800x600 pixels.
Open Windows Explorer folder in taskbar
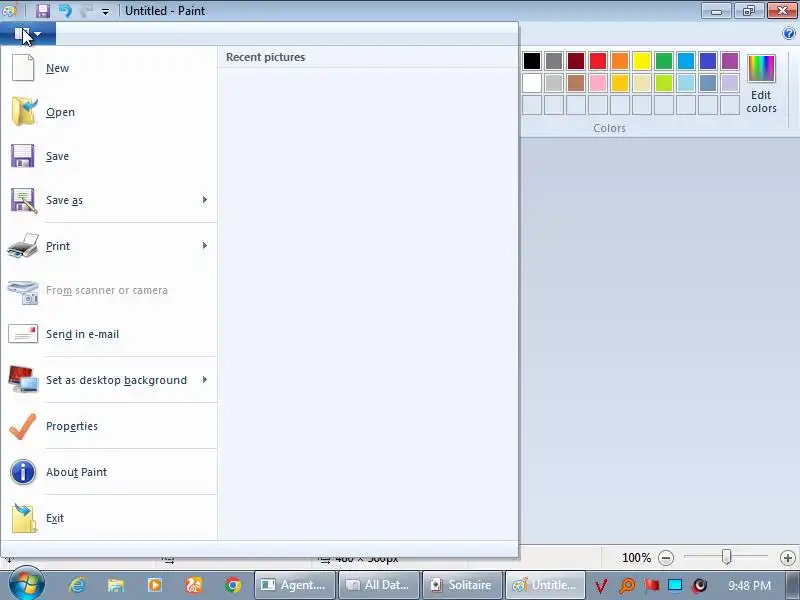coord(115,585)
